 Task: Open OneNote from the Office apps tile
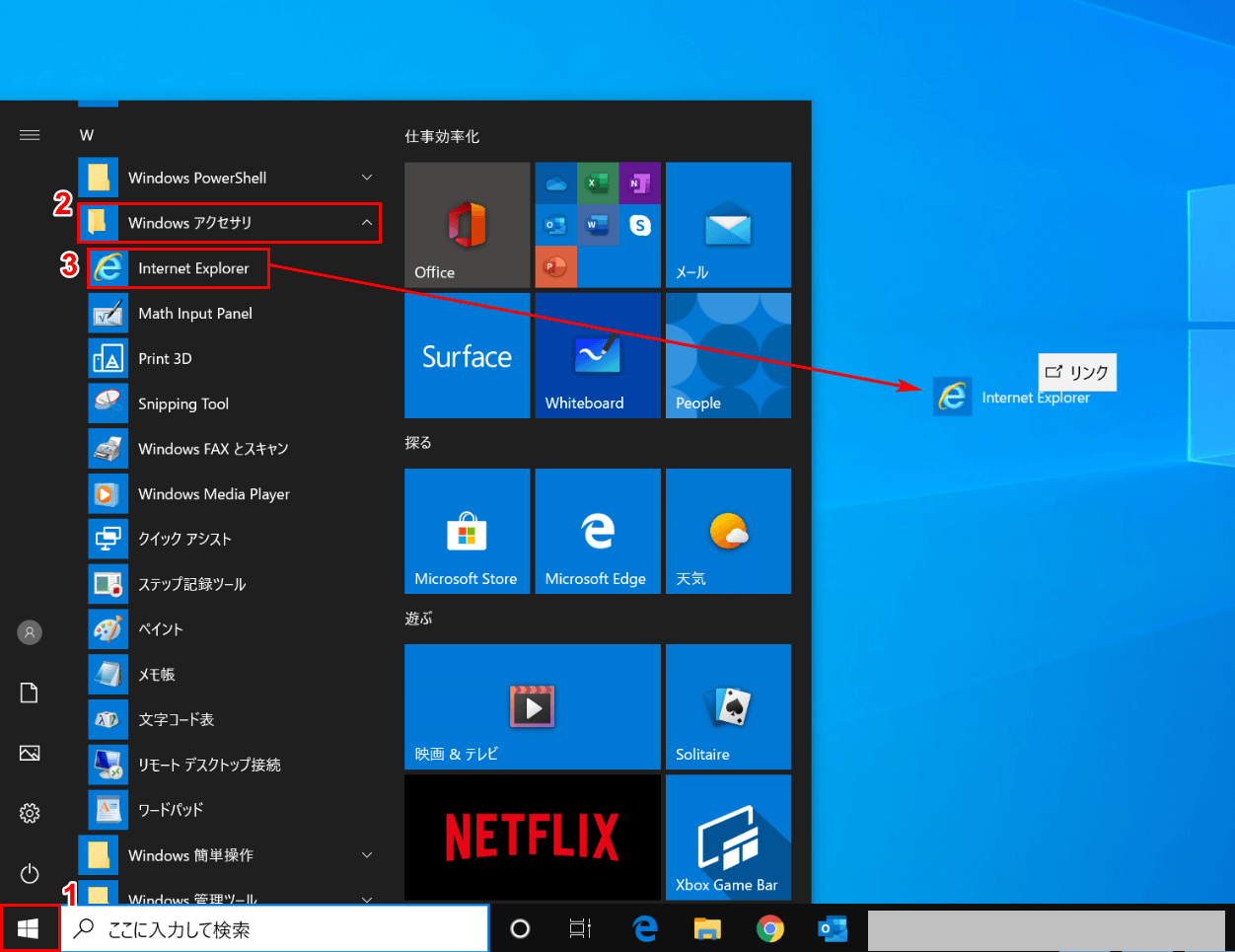pos(640,183)
